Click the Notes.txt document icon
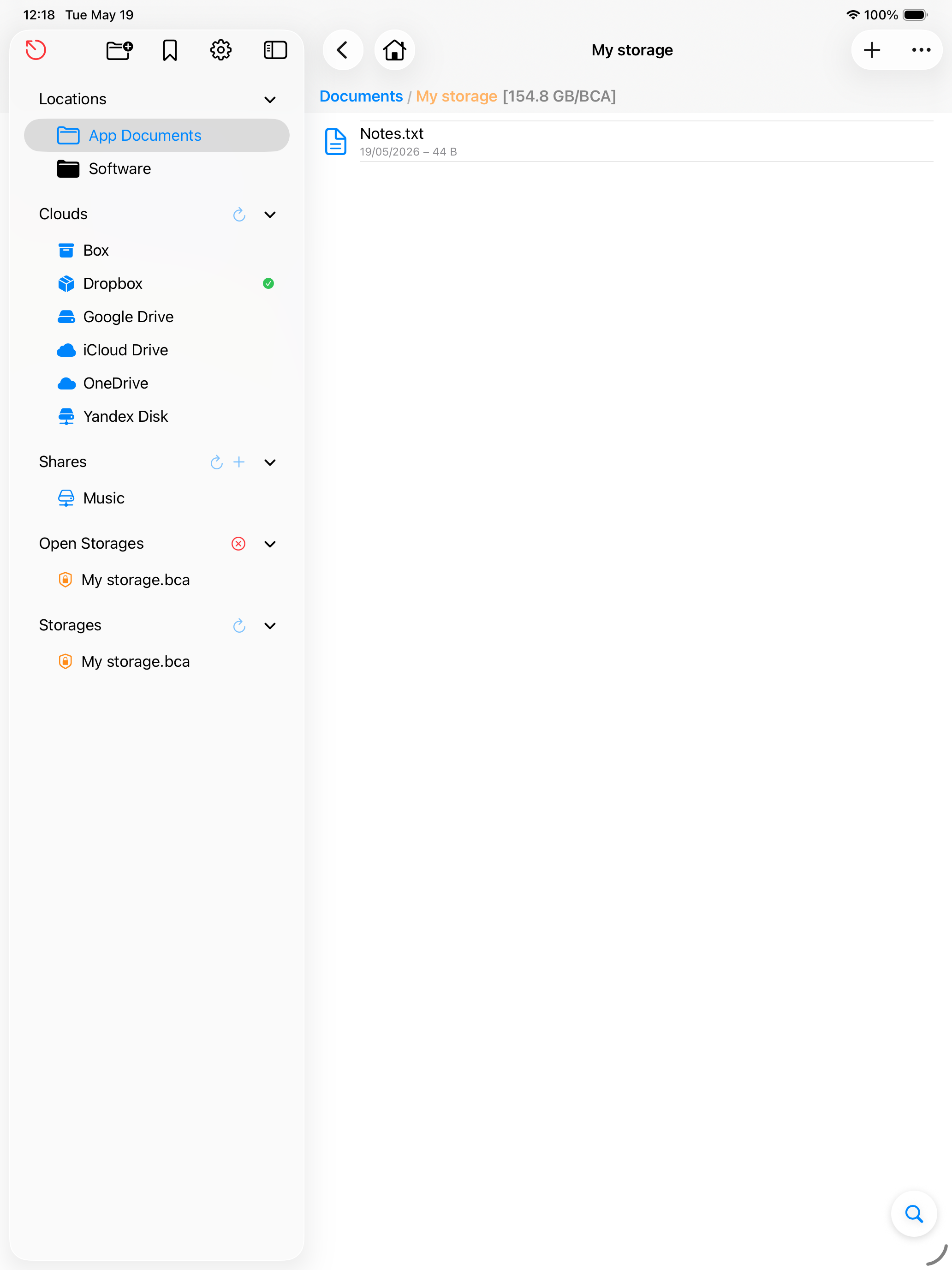Viewport: 952px width, 1270px height. 335,142
